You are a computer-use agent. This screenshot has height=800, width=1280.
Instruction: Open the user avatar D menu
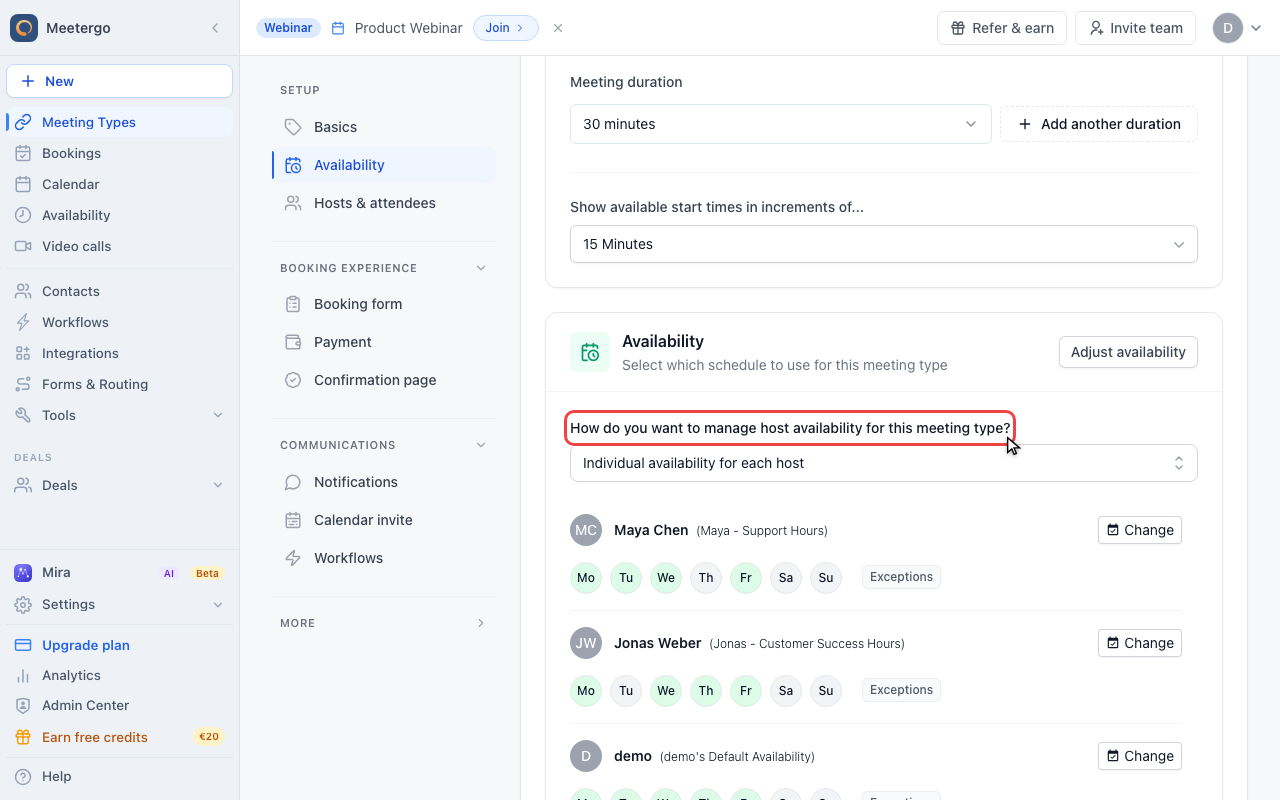[x=1238, y=28]
